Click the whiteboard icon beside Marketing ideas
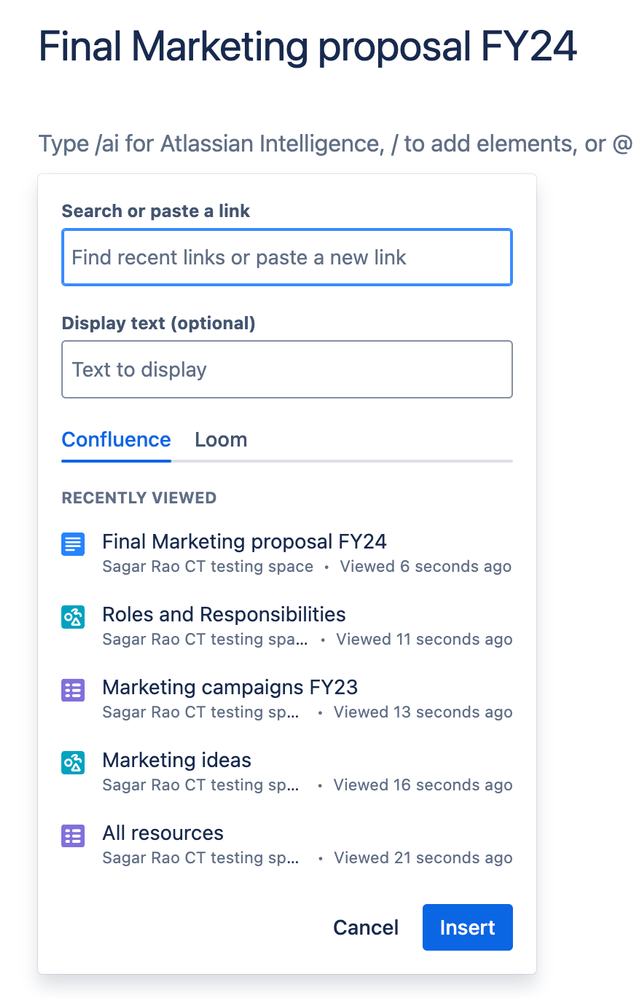Image resolution: width=634 pixels, height=998 pixels. pyautogui.click(x=73, y=763)
